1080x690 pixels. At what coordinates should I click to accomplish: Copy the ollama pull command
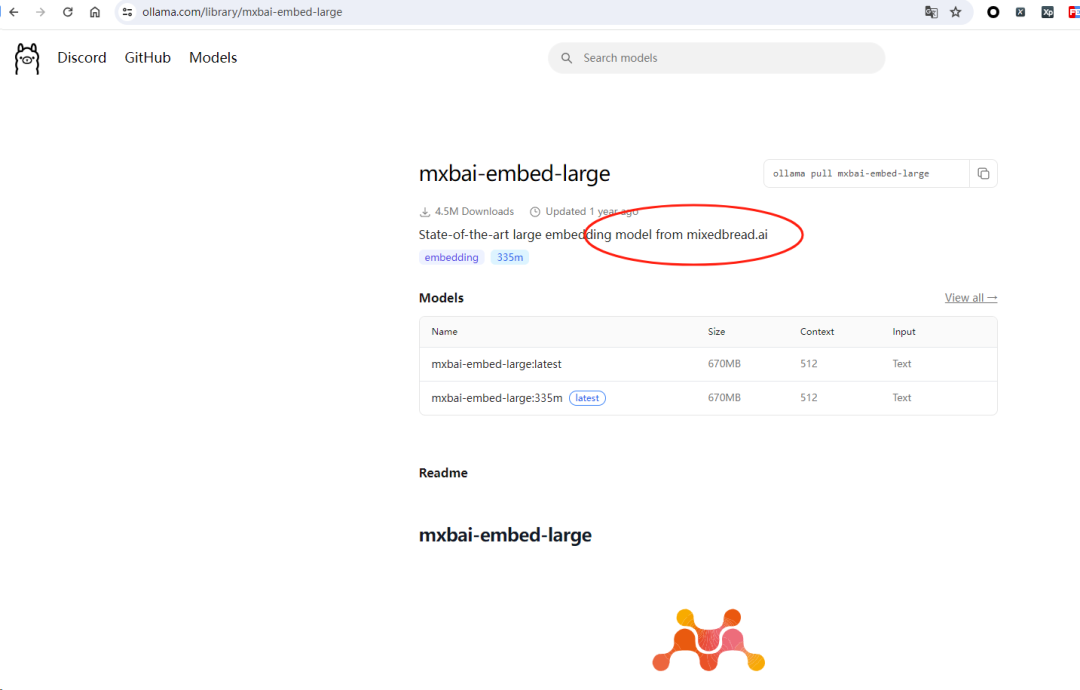pyautogui.click(x=983, y=174)
